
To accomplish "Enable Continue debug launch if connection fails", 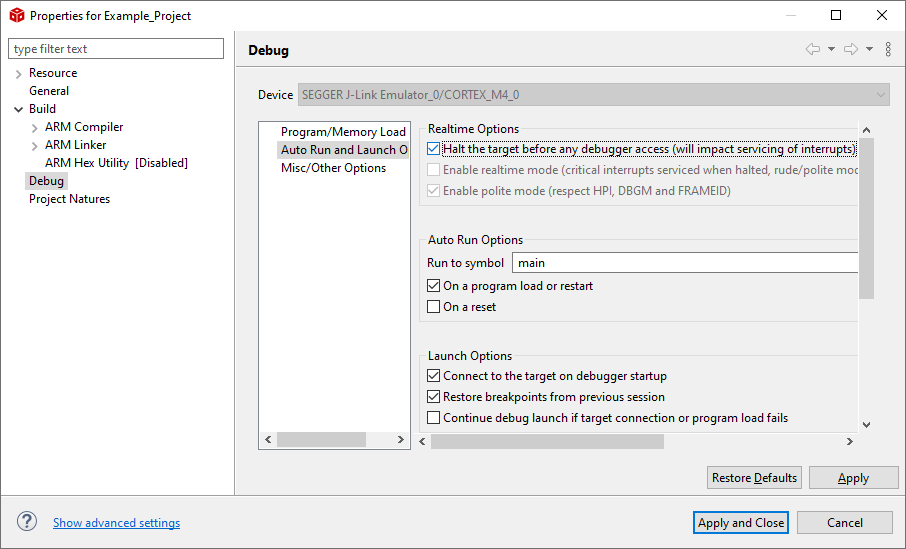I will point(433,418).
